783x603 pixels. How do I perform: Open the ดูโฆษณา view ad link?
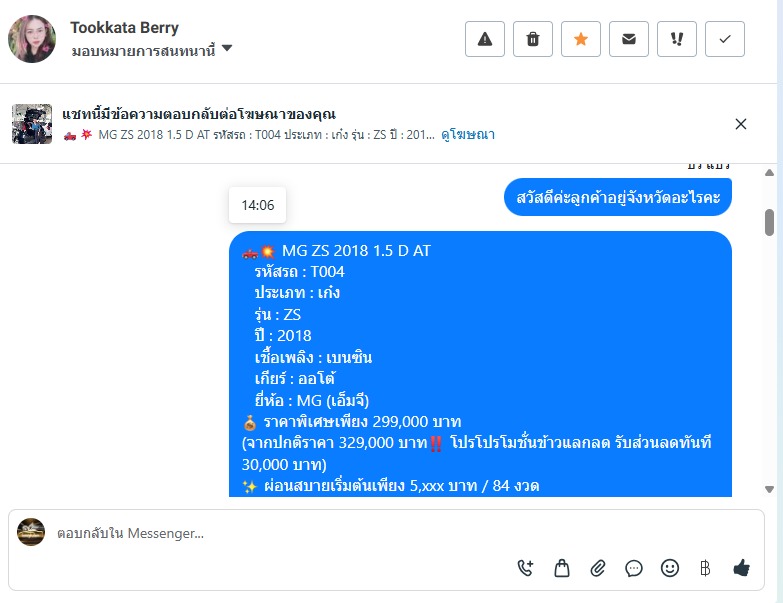467,134
